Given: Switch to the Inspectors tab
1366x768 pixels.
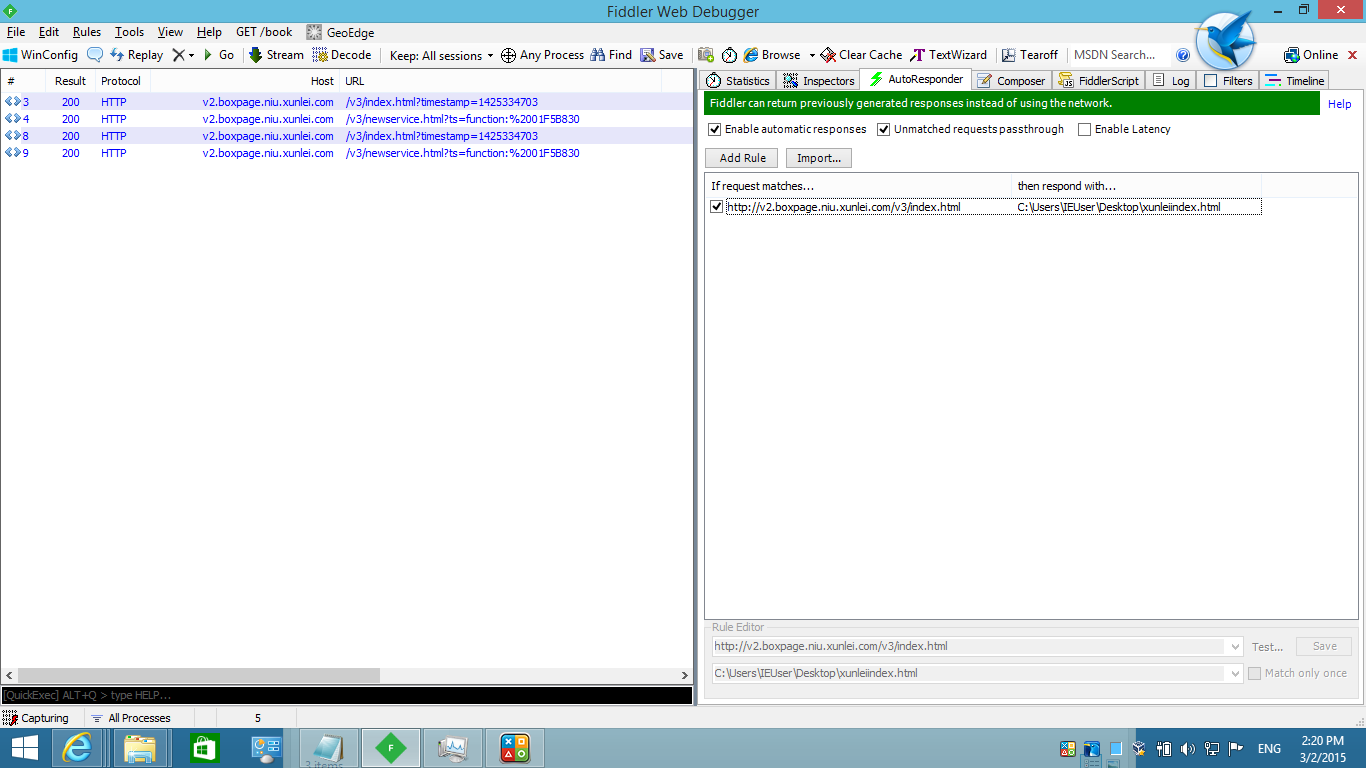Looking at the screenshot, I should point(819,81).
